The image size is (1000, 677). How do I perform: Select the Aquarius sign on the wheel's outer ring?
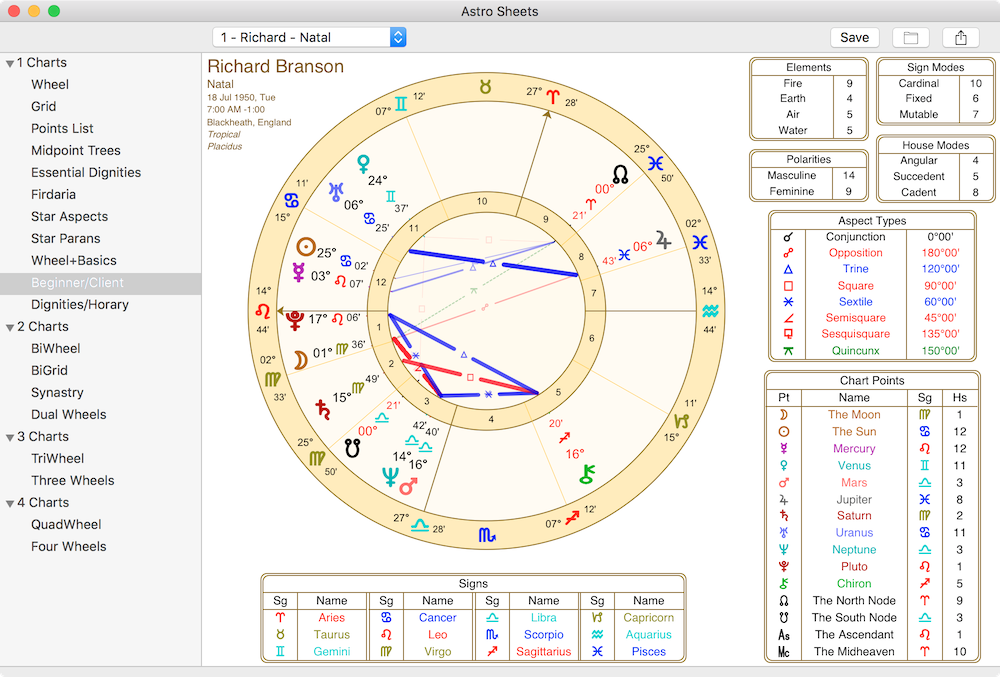point(710,311)
